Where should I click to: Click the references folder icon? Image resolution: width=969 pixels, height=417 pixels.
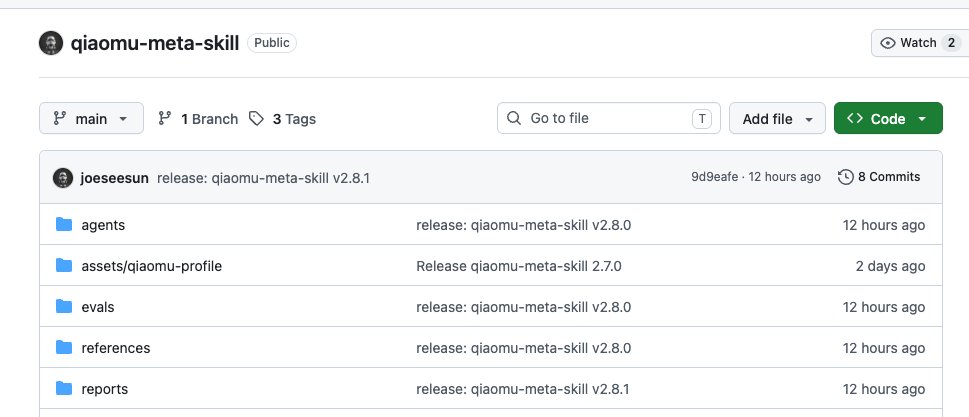pyautogui.click(x=64, y=347)
